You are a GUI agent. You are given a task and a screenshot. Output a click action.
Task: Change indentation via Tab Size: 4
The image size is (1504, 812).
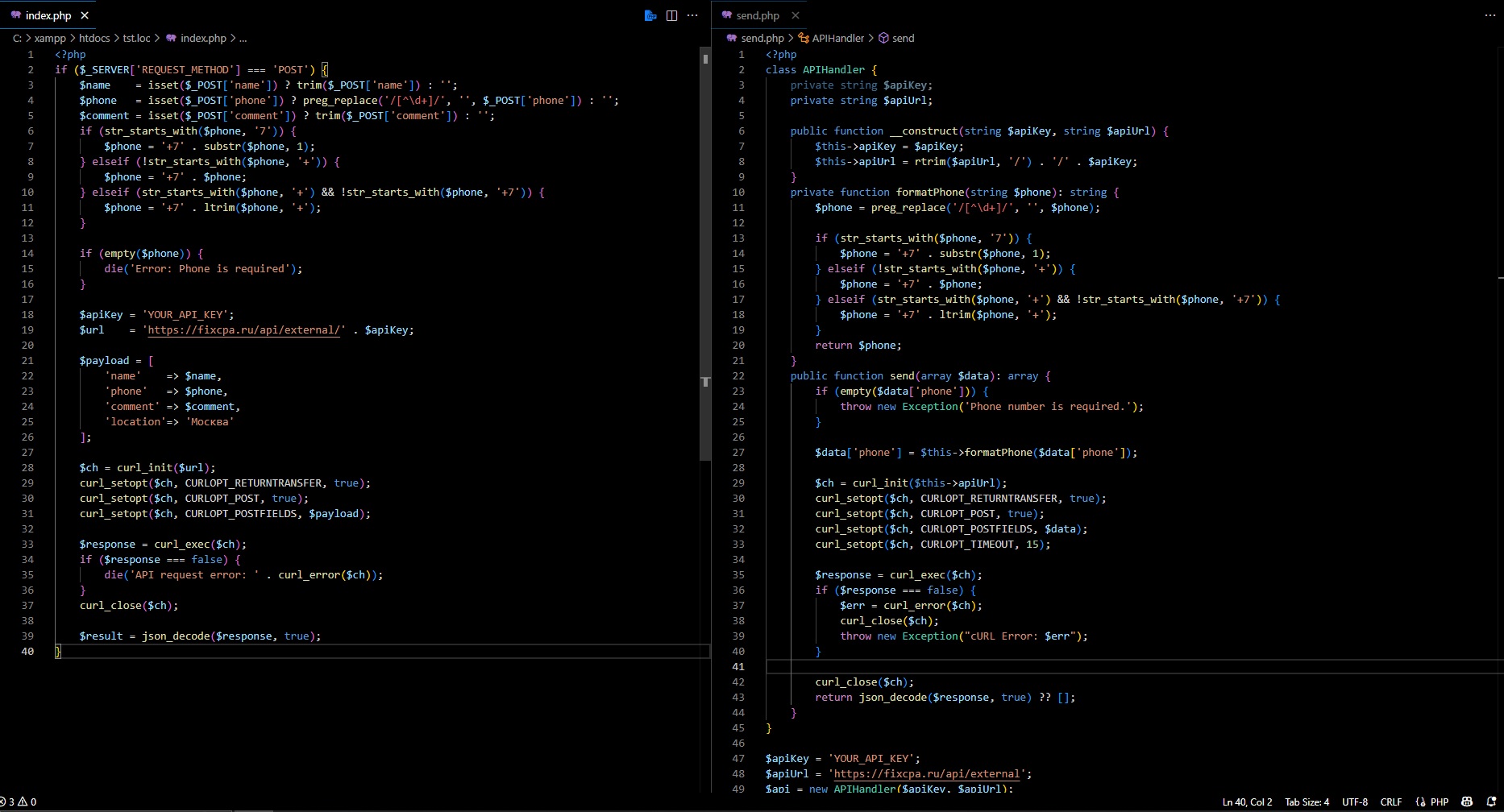point(1307,801)
